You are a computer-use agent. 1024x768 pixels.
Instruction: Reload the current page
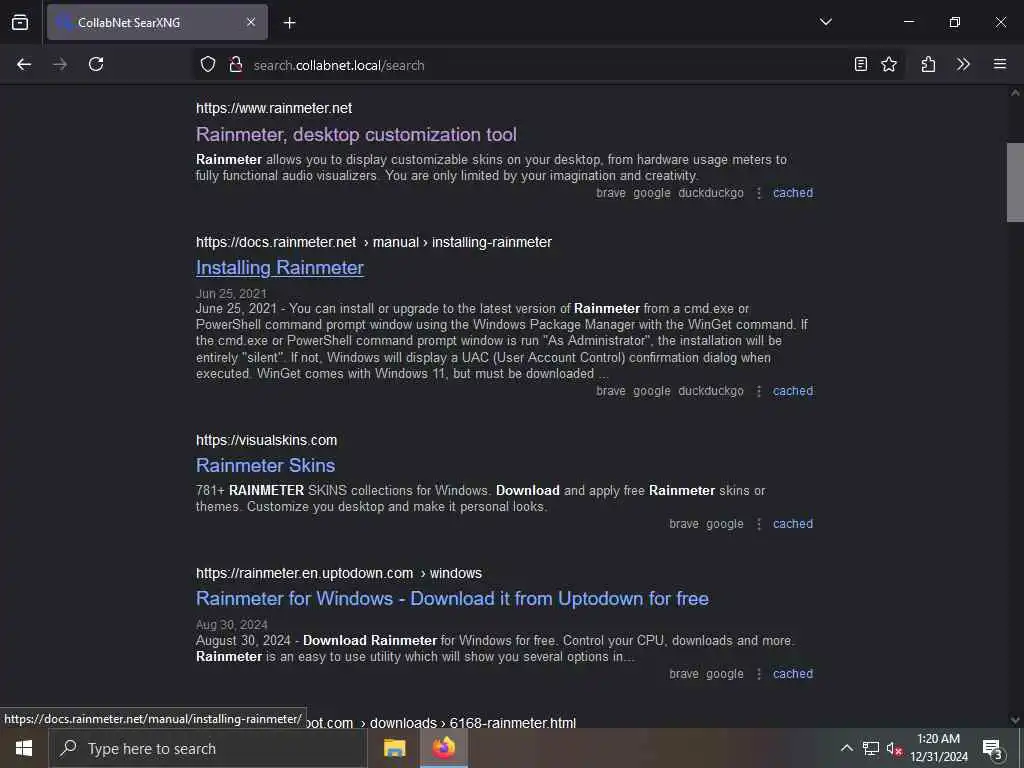(x=96, y=64)
